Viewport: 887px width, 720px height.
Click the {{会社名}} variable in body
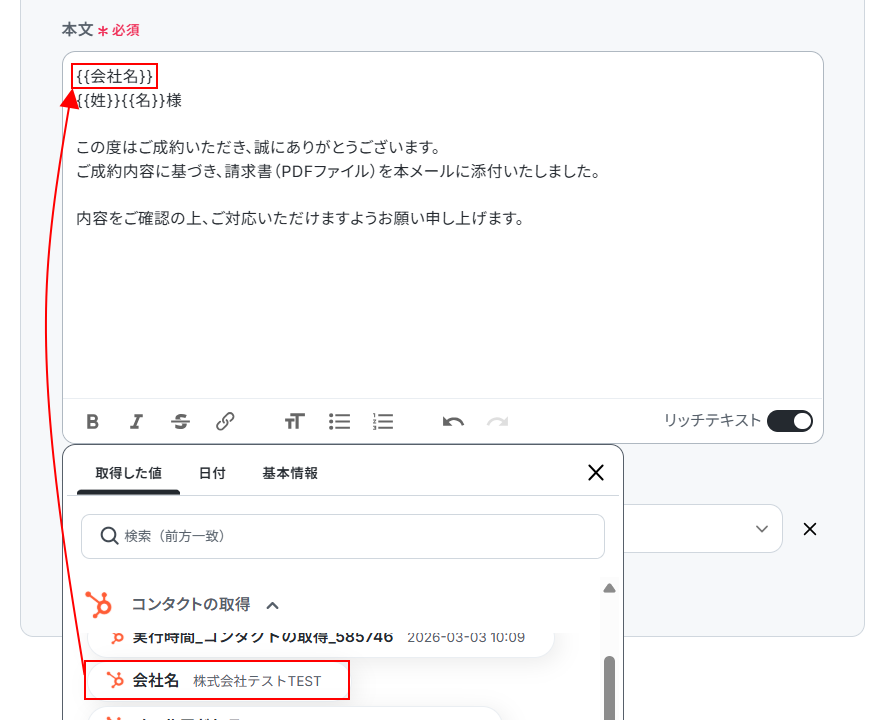pyautogui.click(x=114, y=76)
